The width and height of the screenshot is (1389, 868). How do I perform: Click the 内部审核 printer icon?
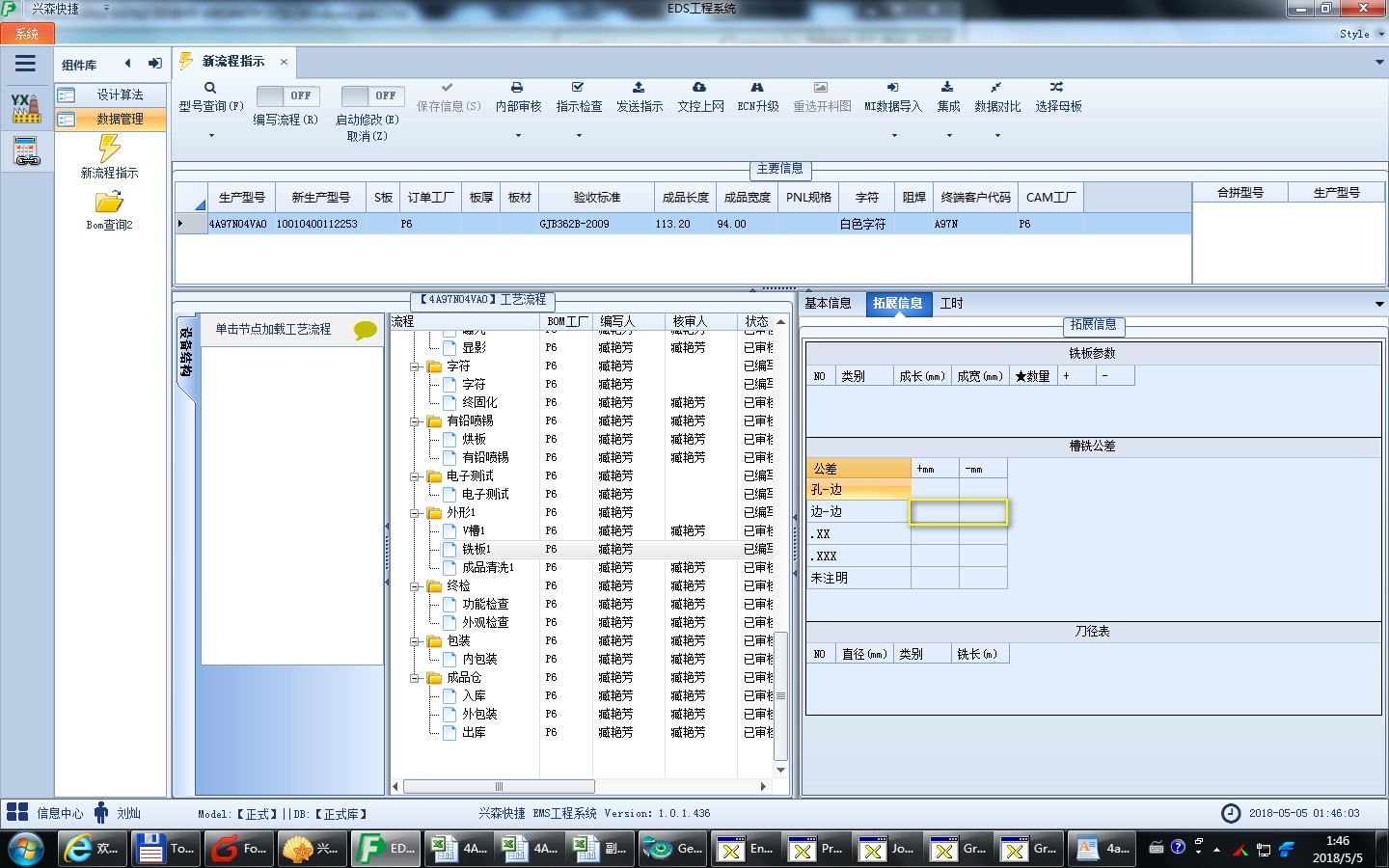coord(517,87)
